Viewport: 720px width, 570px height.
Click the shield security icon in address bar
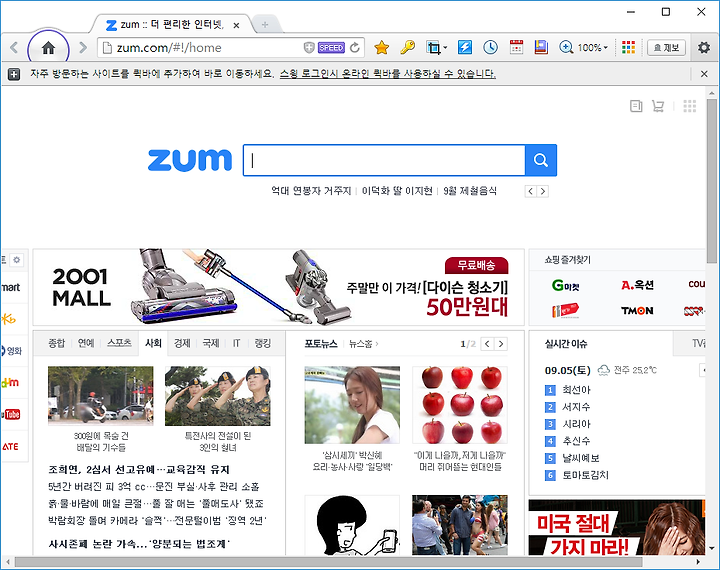[309, 47]
